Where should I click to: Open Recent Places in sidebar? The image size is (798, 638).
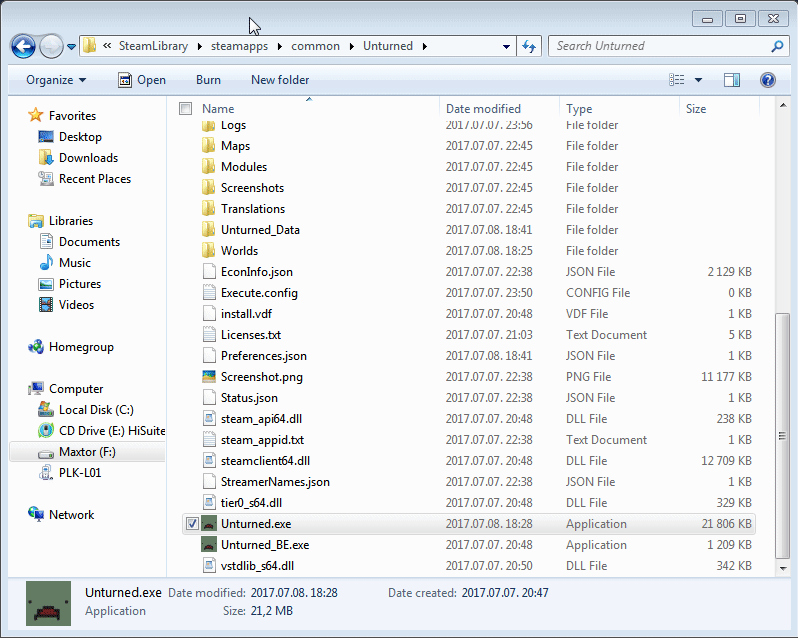[x=95, y=179]
